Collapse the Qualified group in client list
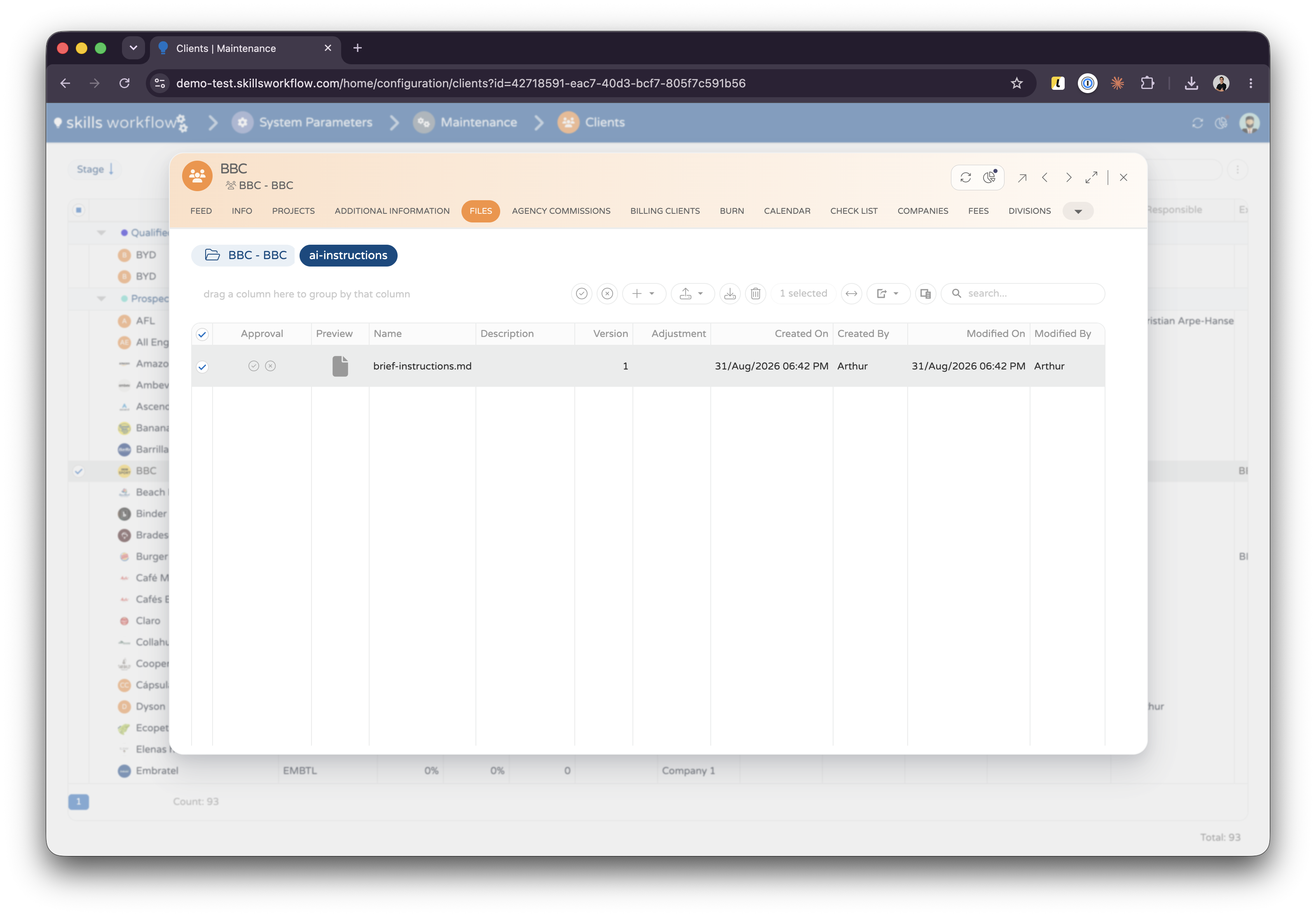The height and width of the screenshot is (917, 1316). pyautogui.click(x=101, y=233)
